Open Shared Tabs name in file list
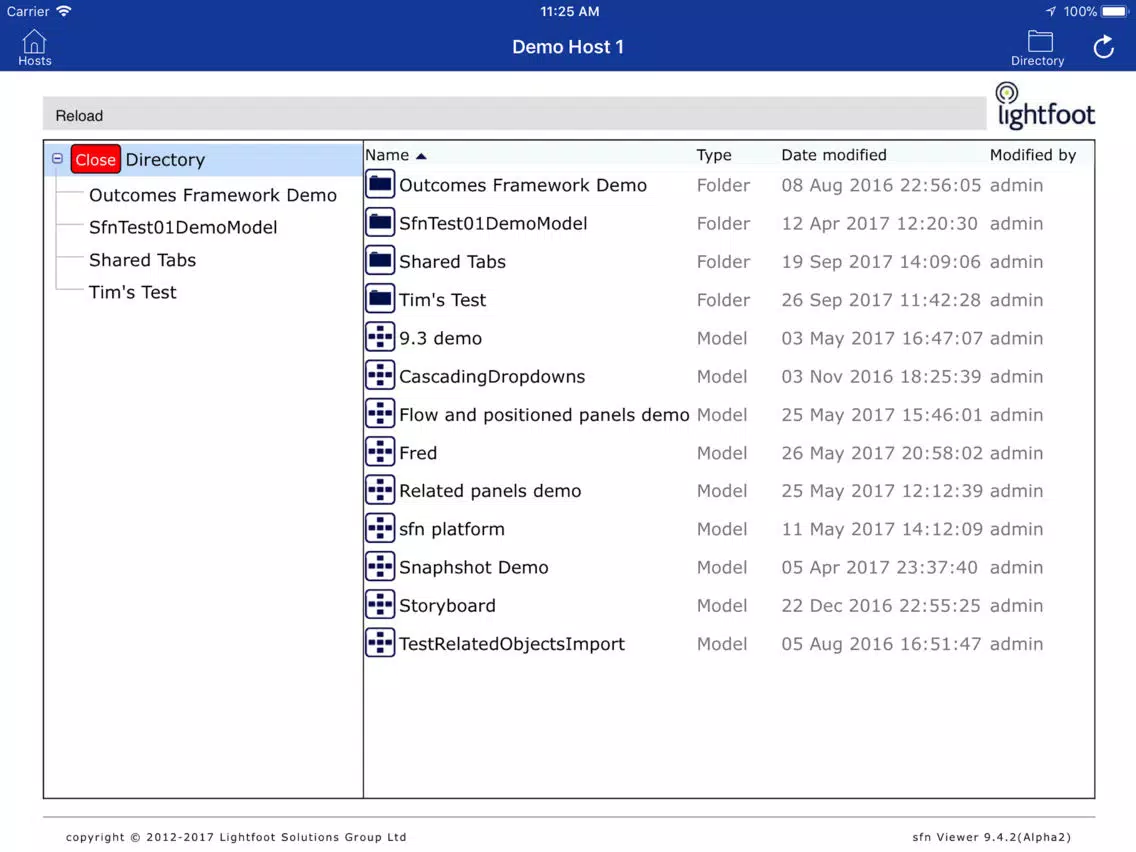Screen dimensions: 1136x852 [x=452, y=262]
